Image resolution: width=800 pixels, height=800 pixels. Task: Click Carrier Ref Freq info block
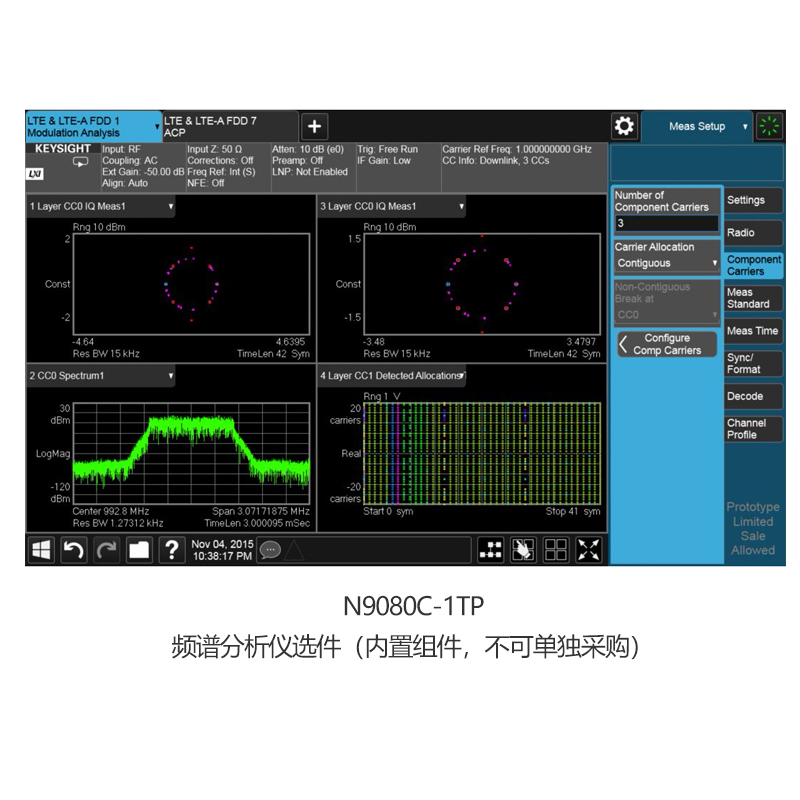(524, 166)
